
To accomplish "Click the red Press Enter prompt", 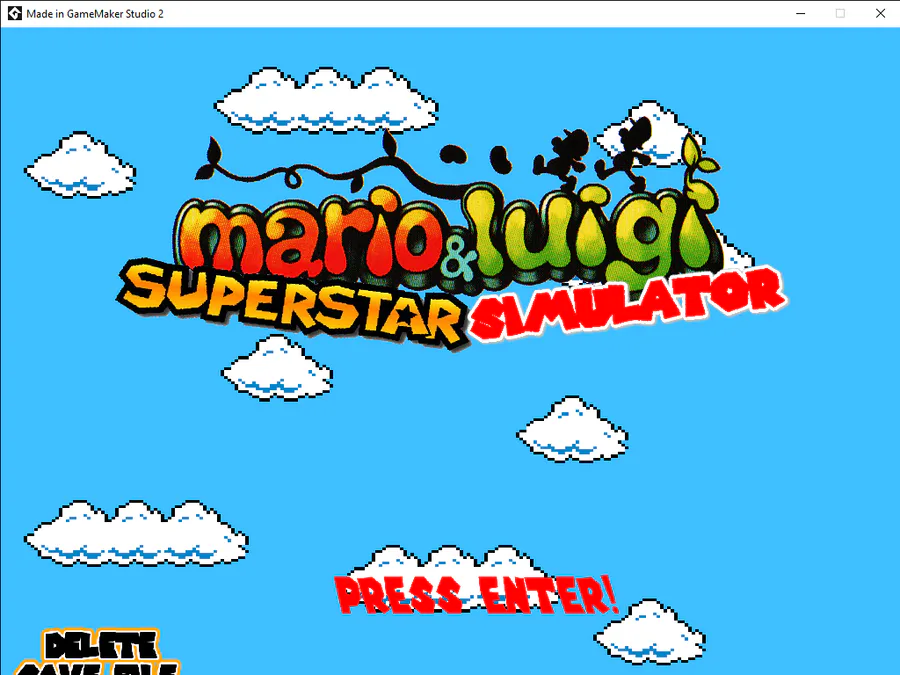I will 476,595.
